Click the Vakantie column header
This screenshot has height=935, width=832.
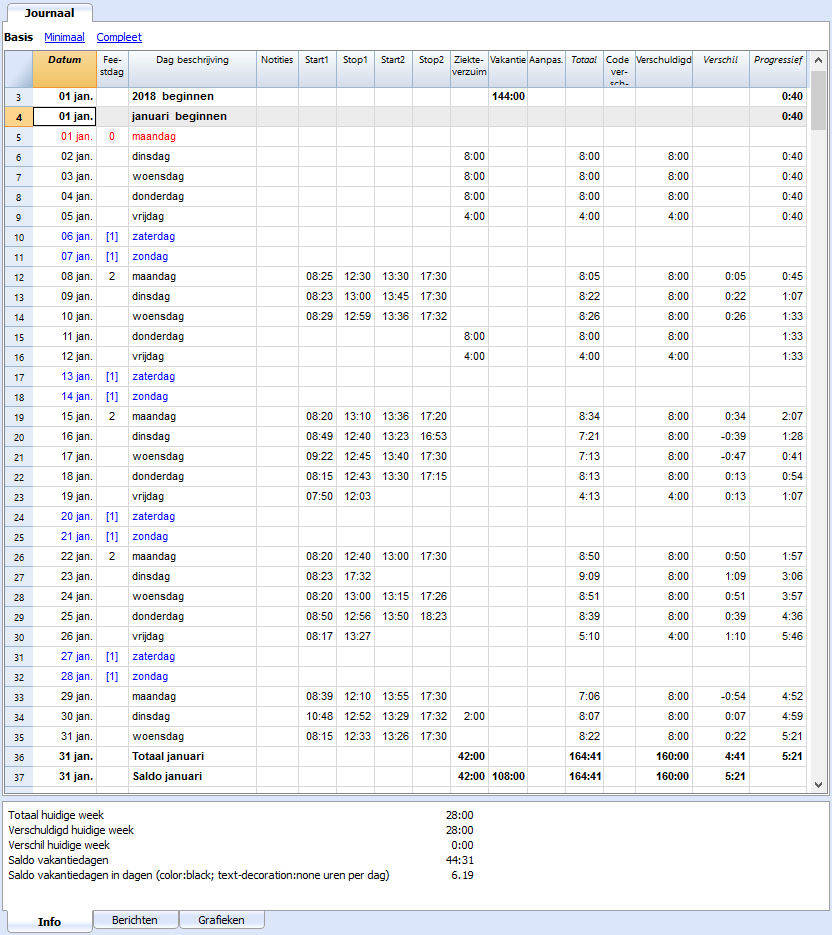click(508, 69)
